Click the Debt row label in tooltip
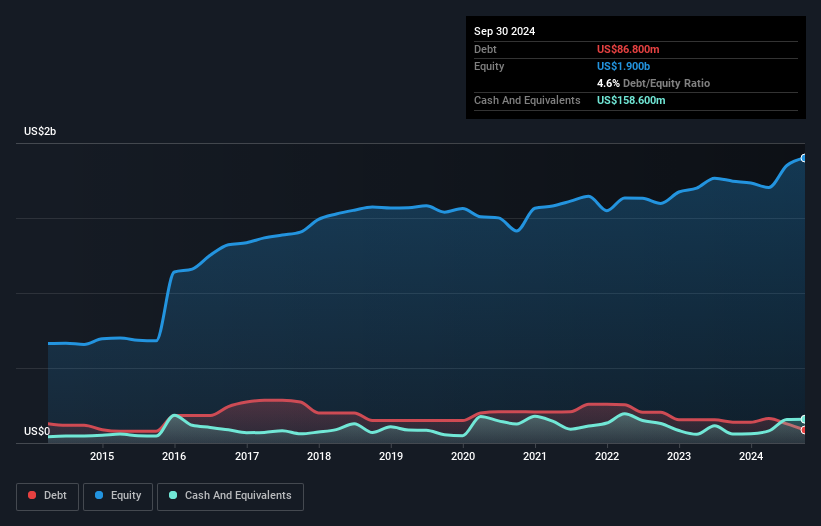Screen dimensions: 821x526 point(485,49)
